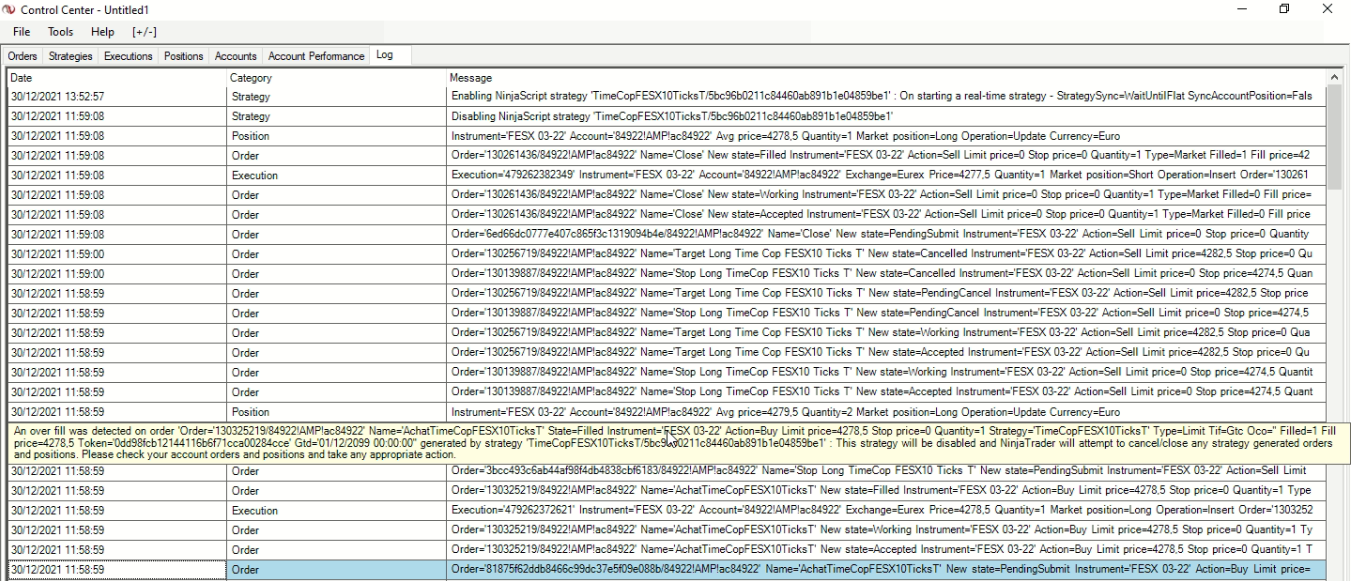Screen dimensions: 1351x581
Task: Select the 'Close' order message with state PendingSubmit
Action: [887, 233]
